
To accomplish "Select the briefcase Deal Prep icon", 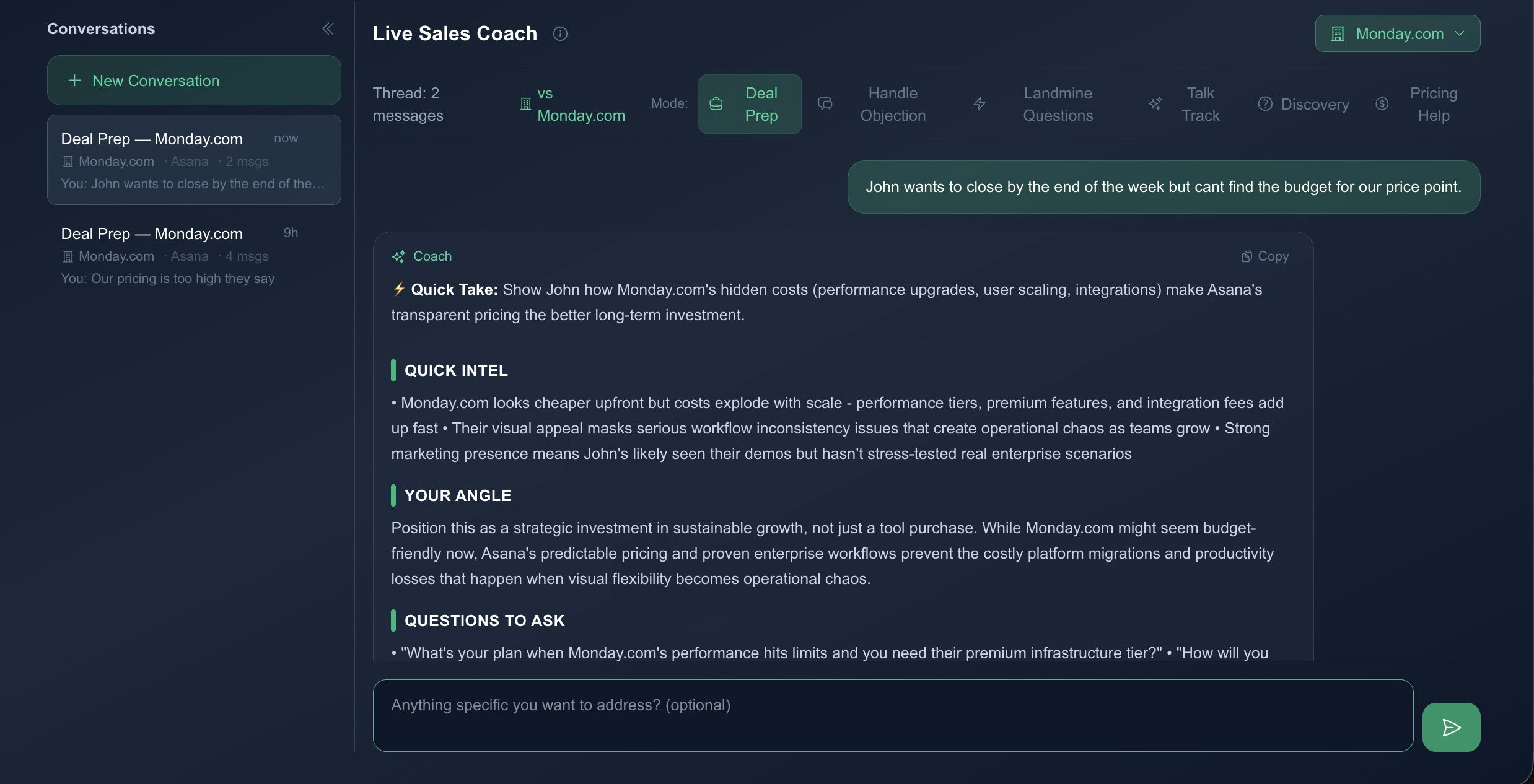I will [717, 104].
